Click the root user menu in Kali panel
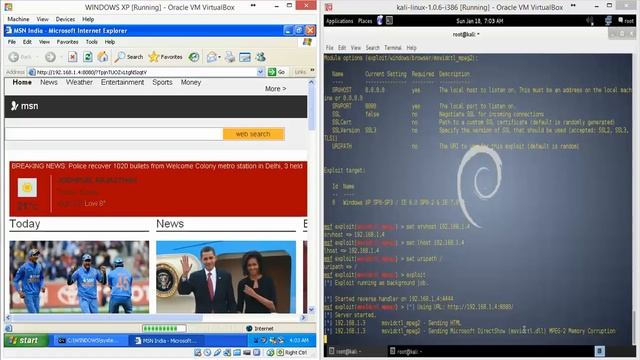640x360 pixels. tap(626, 21)
